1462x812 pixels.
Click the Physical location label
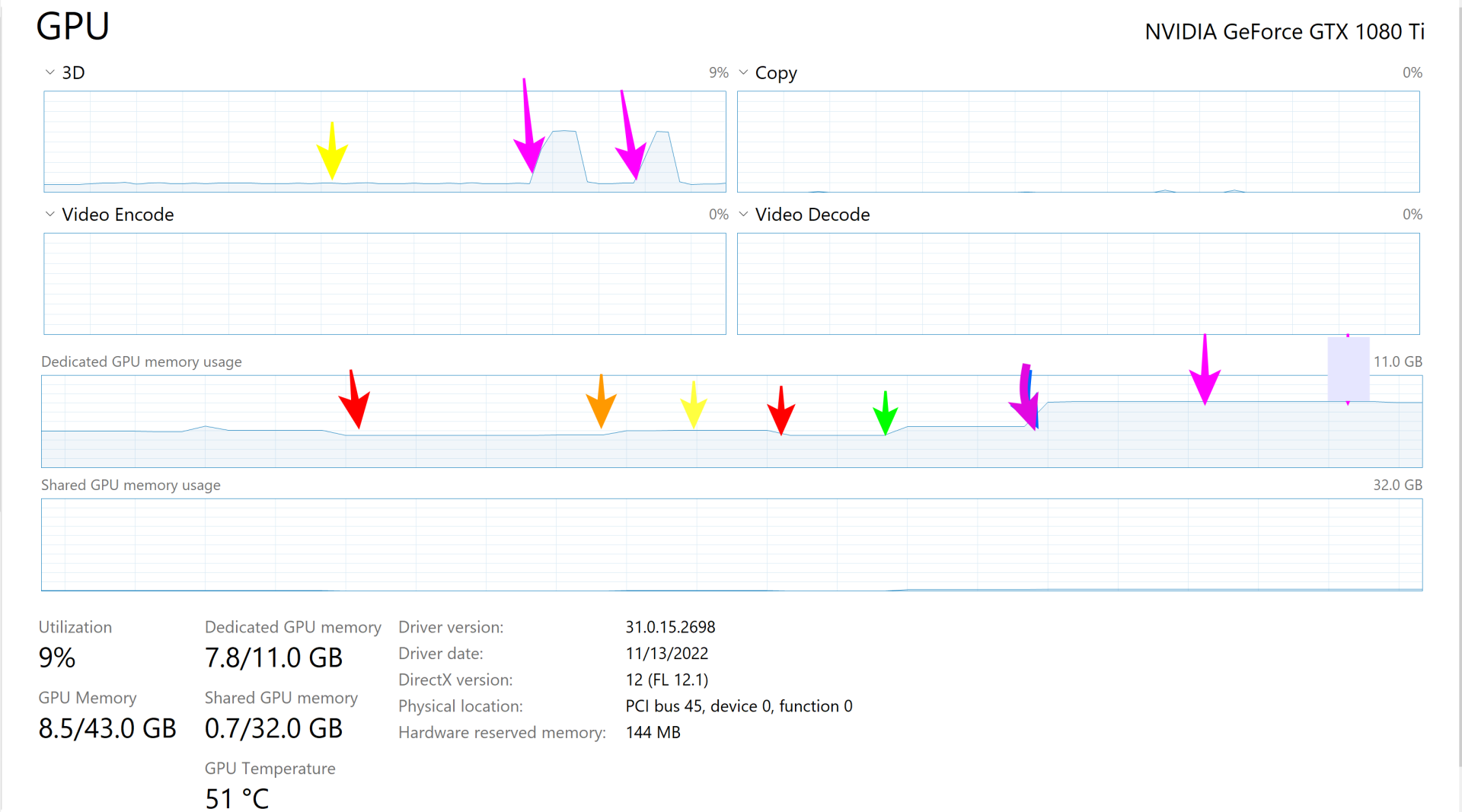tap(461, 706)
